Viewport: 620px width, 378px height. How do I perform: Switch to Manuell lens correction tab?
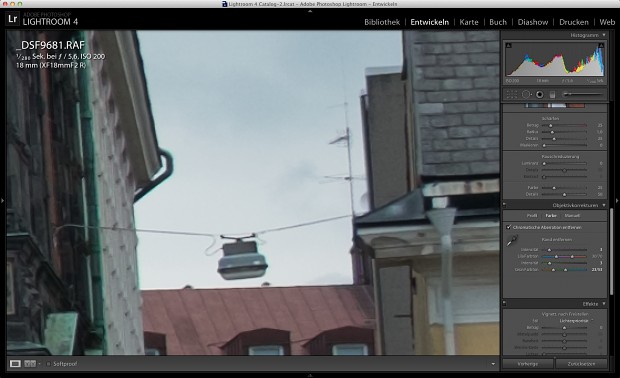pyautogui.click(x=572, y=215)
